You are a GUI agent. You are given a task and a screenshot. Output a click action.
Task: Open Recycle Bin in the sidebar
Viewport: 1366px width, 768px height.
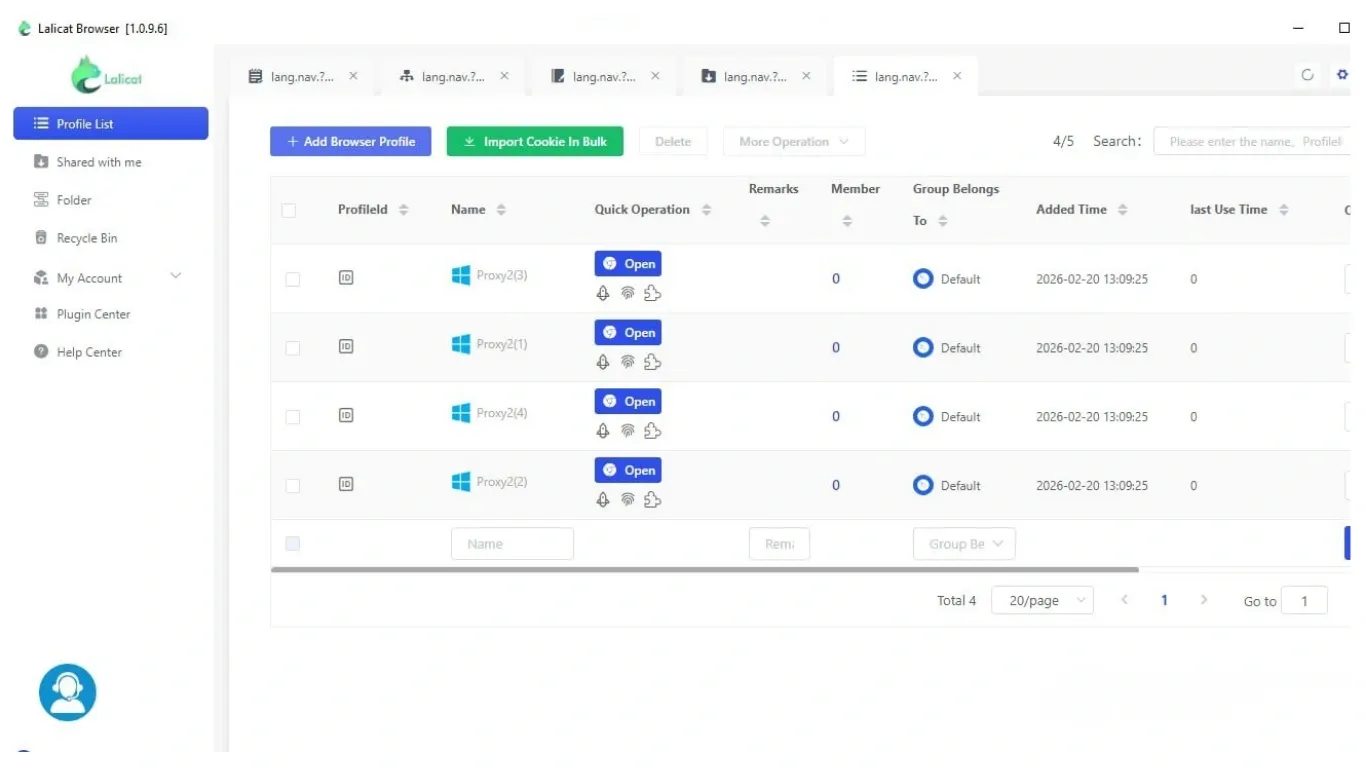[87, 238]
